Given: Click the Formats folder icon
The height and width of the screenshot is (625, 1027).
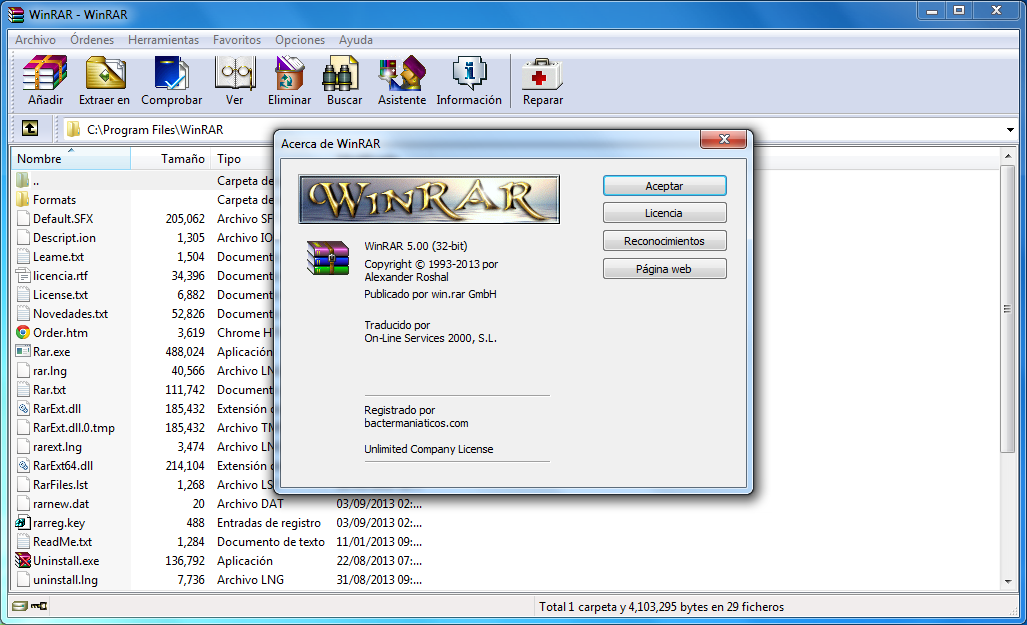Looking at the screenshot, I should pos(23,199).
